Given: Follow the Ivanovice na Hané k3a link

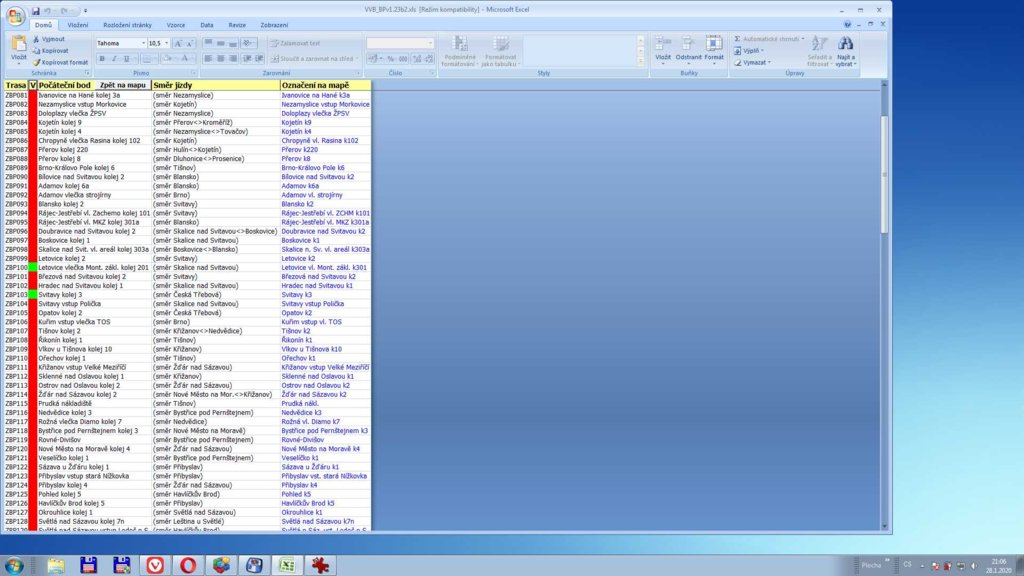Looking at the screenshot, I should pos(315,95).
